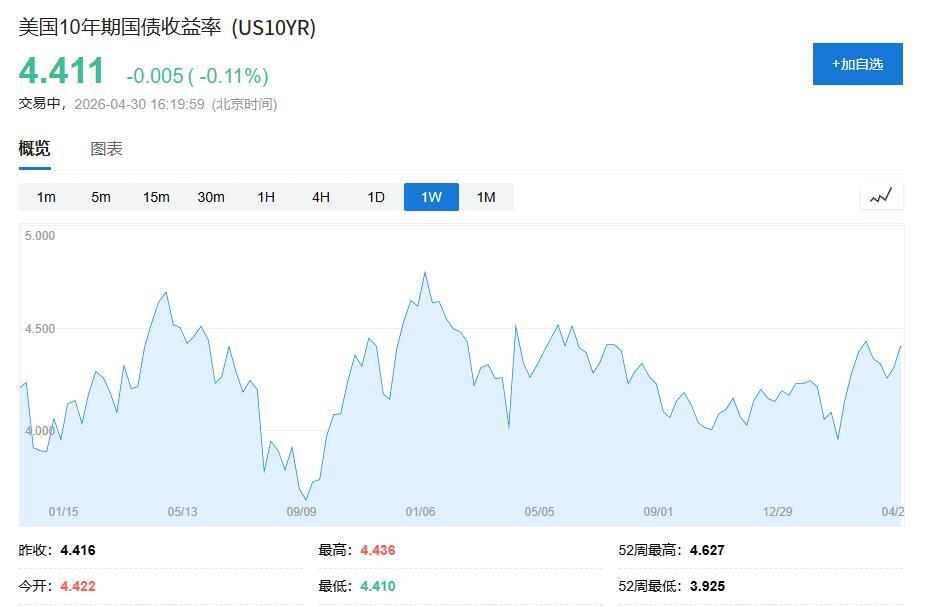
Task: Switch to the 图表 chart tab
Action: point(106,149)
